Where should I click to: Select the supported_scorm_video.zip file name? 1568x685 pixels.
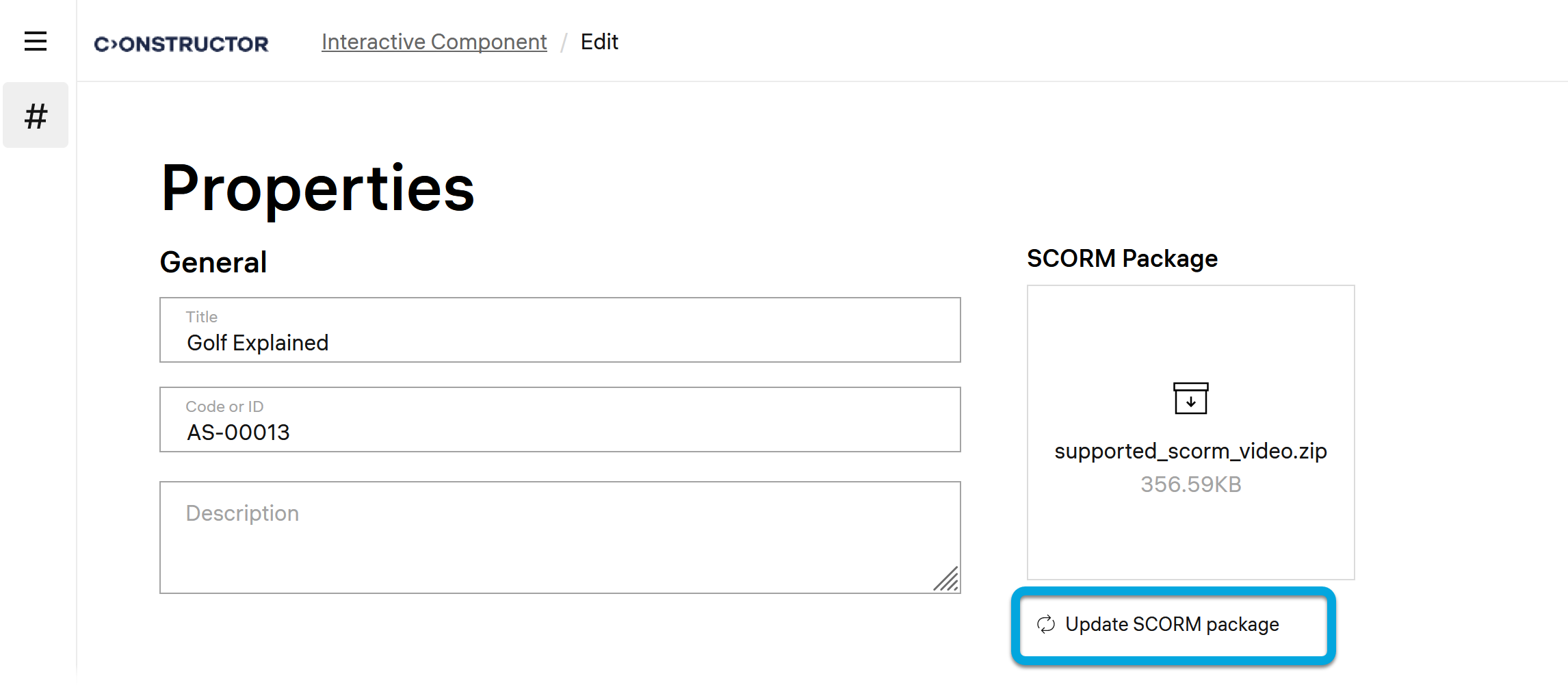(1190, 451)
